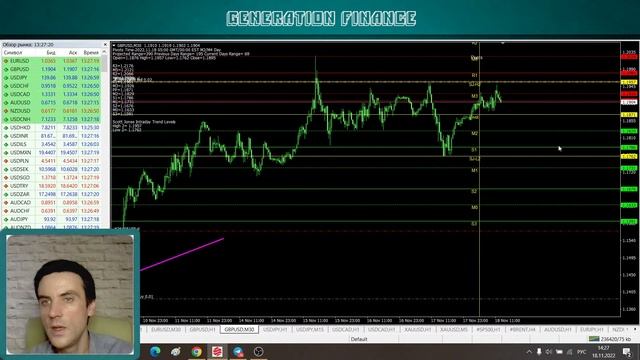This screenshot has width=640, height=360.
Task: Click the network tray icon
Action: [570, 351]
